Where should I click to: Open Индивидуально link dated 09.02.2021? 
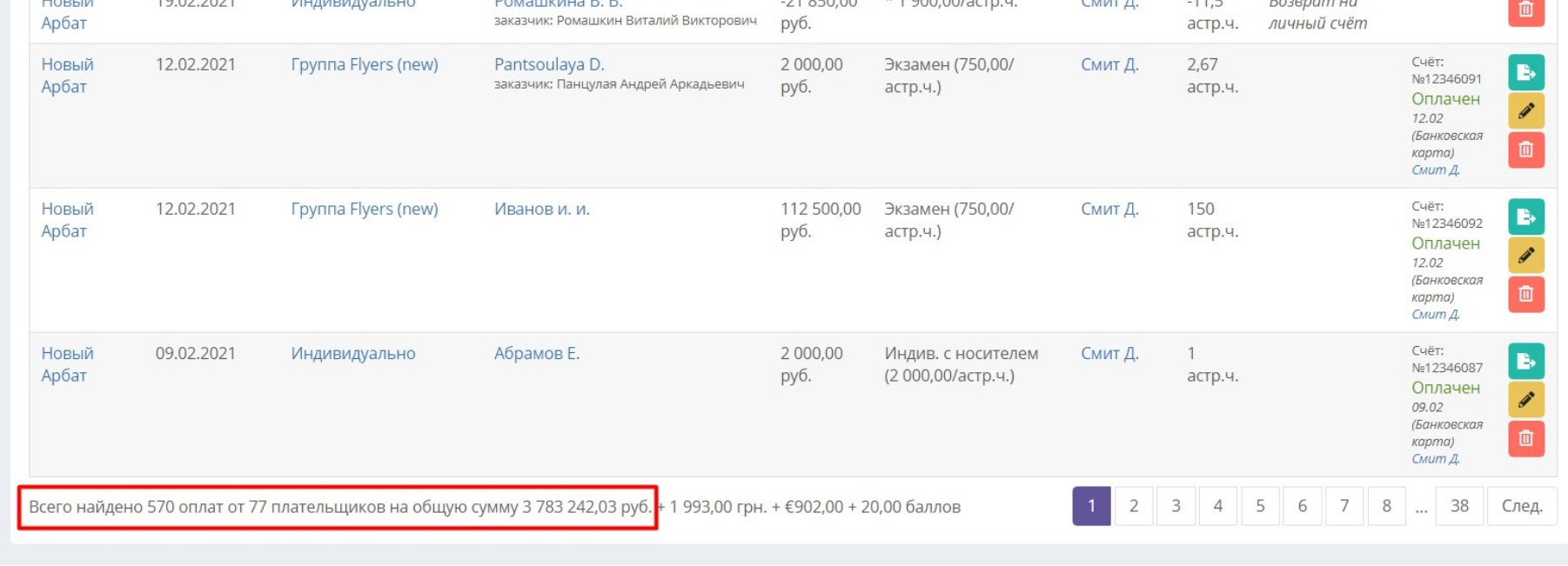tap(353, 353)
